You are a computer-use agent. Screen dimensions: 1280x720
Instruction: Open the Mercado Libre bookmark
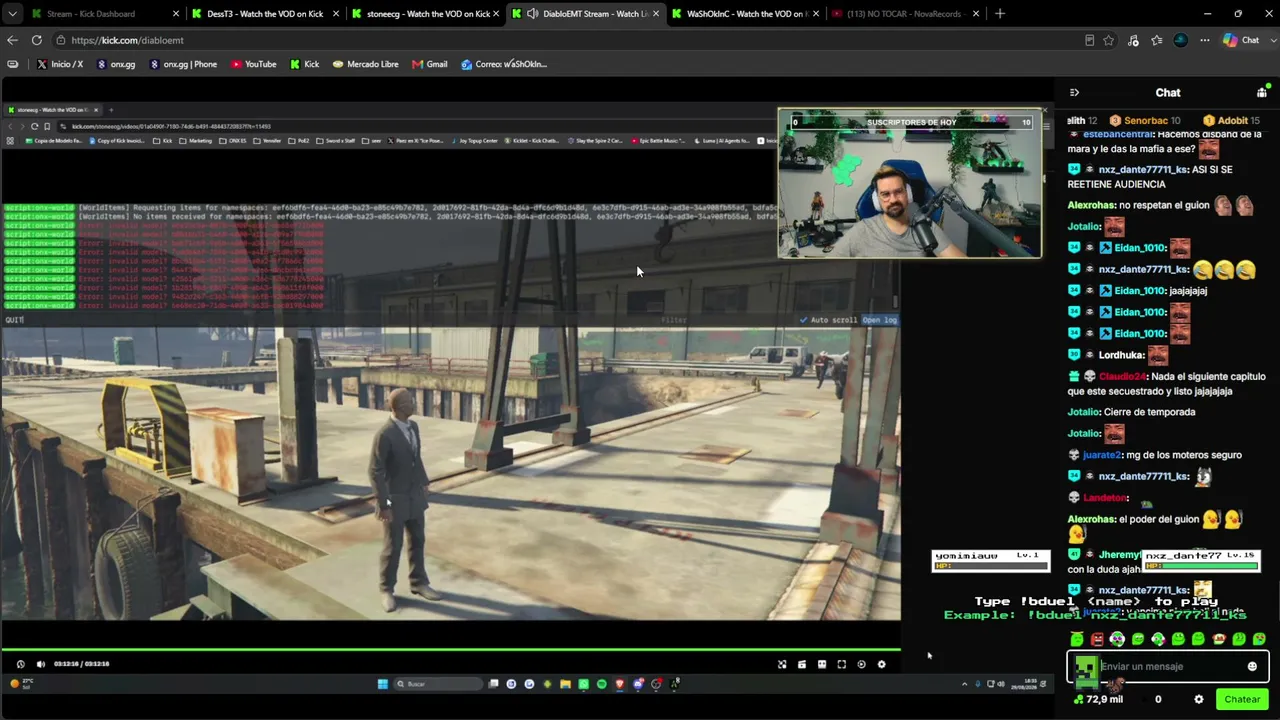coord(365,64)
